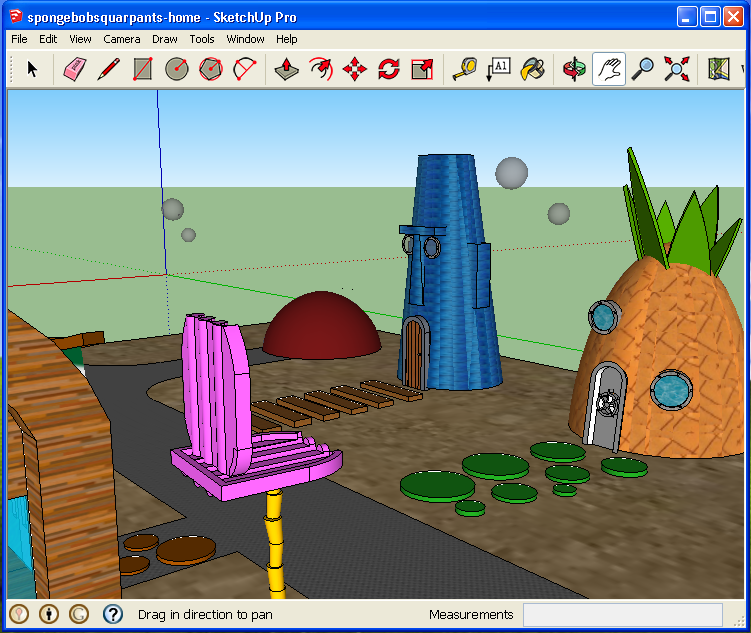This screenshot has height=633, width=751.
Task: Maximize the SketchUp Pro window
Action: (710, 17)
